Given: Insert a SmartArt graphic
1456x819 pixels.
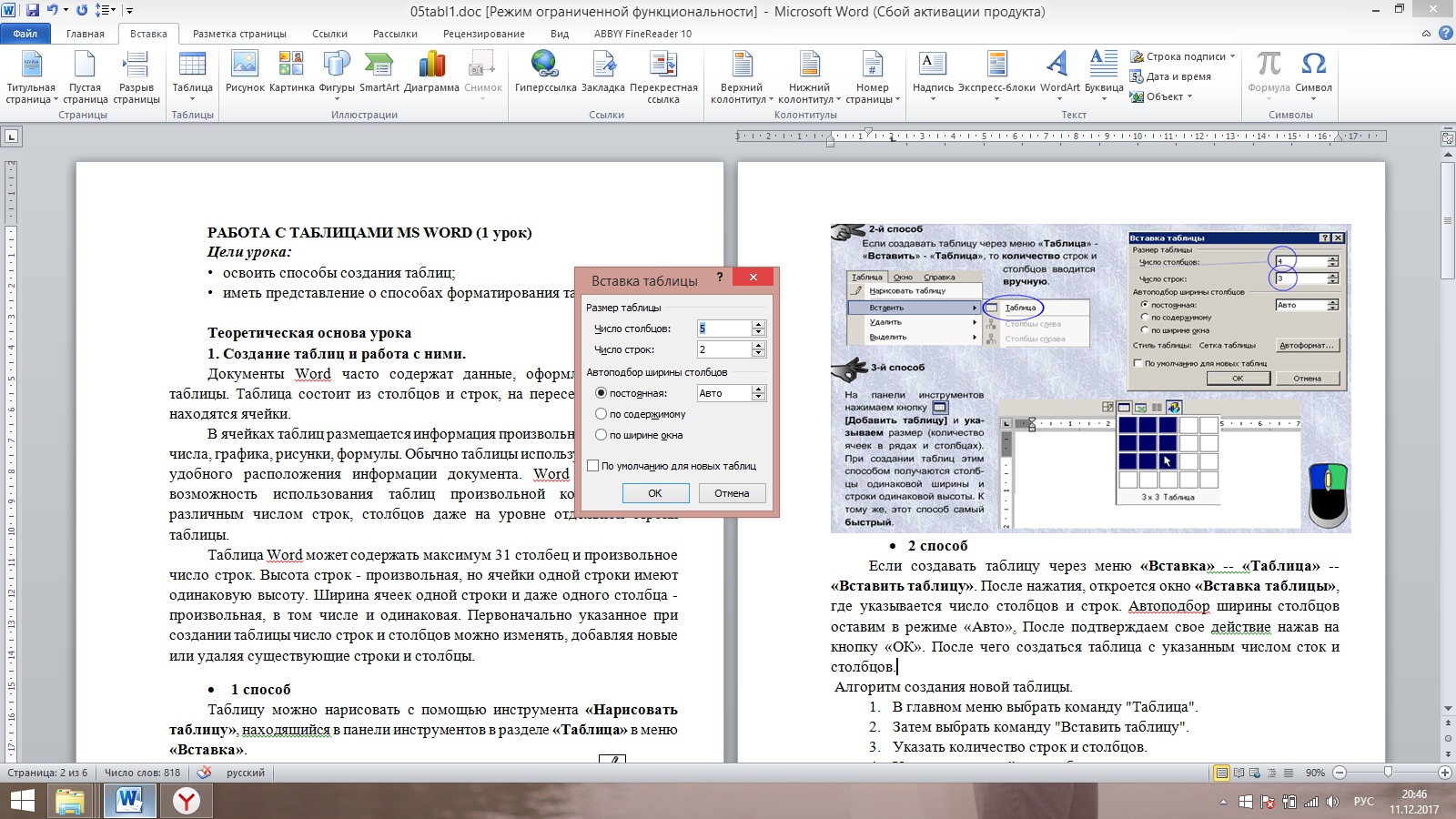Looking at the screenshot, I should [x=379, y=73].
